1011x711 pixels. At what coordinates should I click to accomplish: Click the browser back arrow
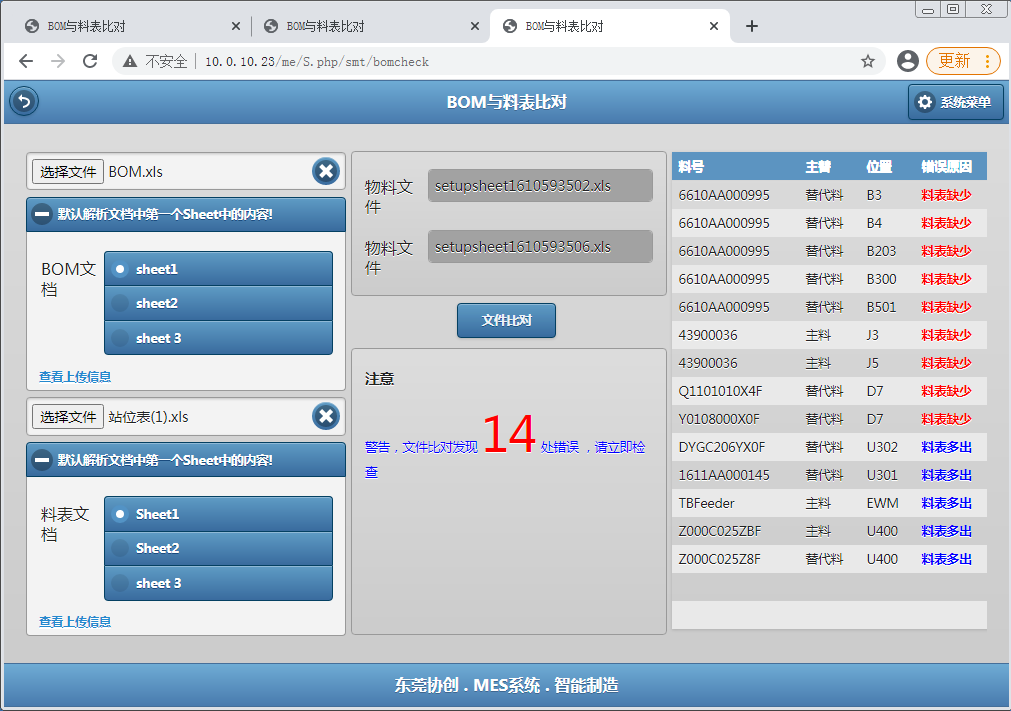(x=26, y=61)
